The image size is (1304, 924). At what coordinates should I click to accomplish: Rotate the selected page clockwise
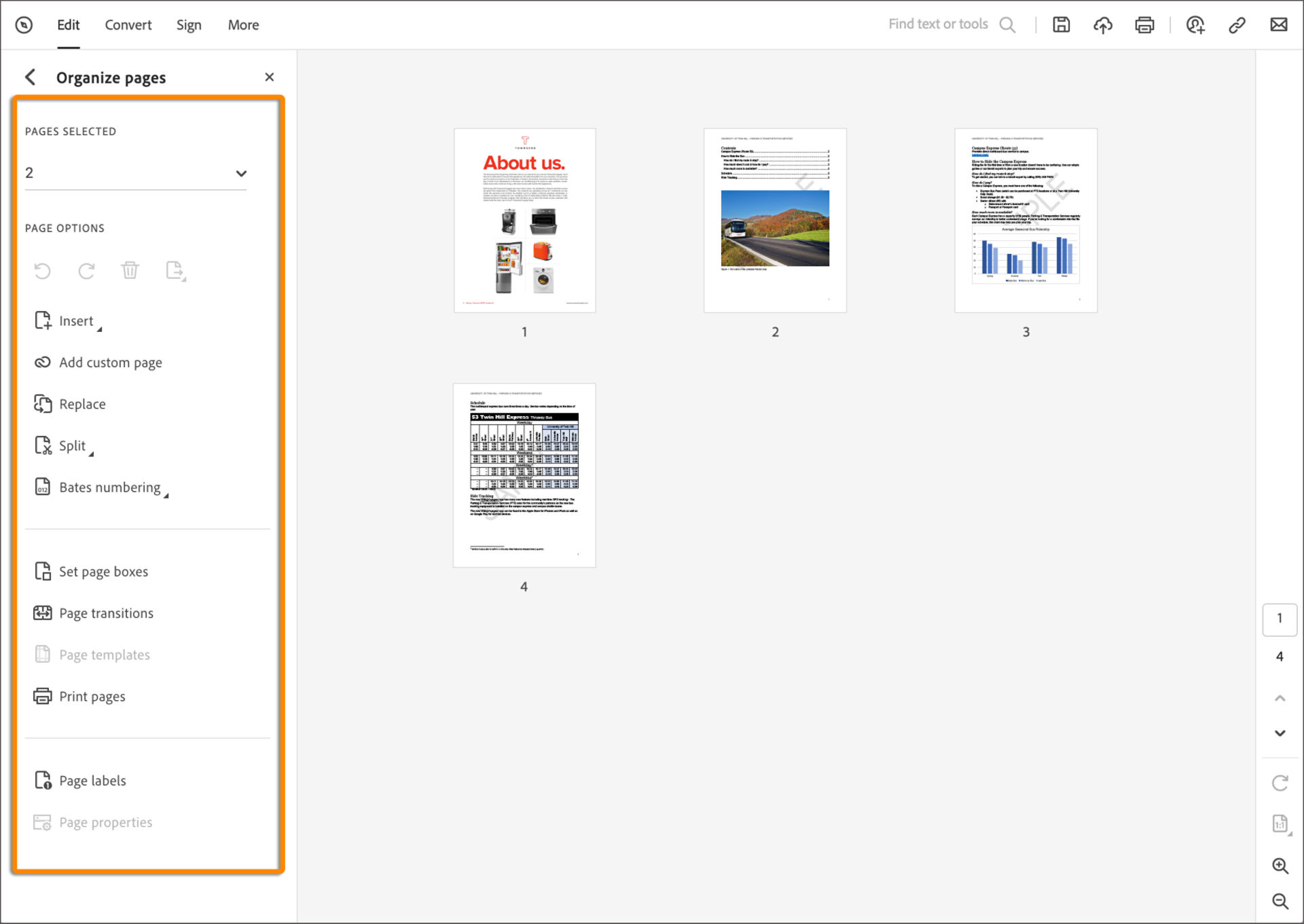point(86,271)
